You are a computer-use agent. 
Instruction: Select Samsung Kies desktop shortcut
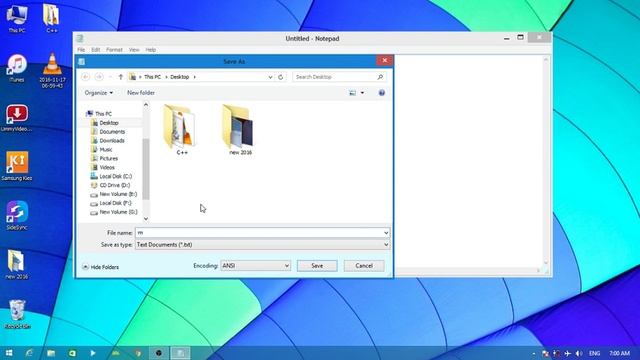pyautogui.click(x=17, y=166)
